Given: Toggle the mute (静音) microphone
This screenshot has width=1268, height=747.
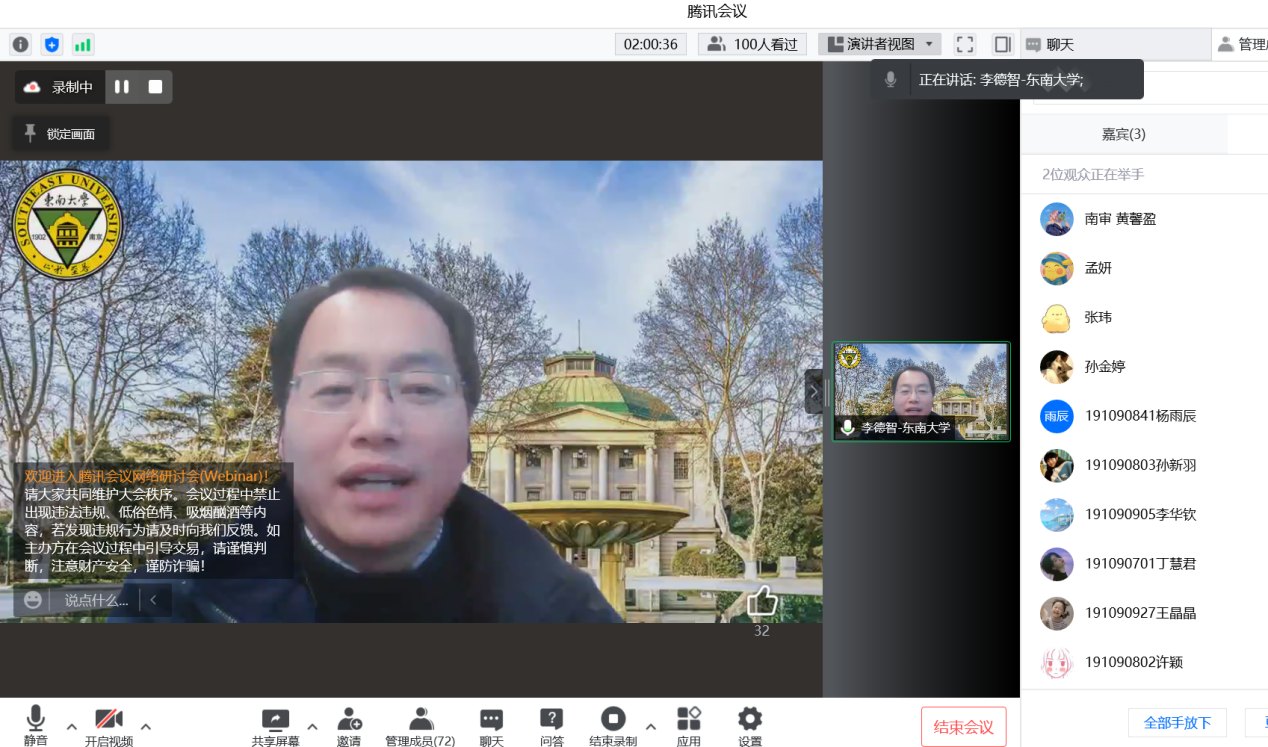Looking at the screenshot, I should (x=36, y=726).
